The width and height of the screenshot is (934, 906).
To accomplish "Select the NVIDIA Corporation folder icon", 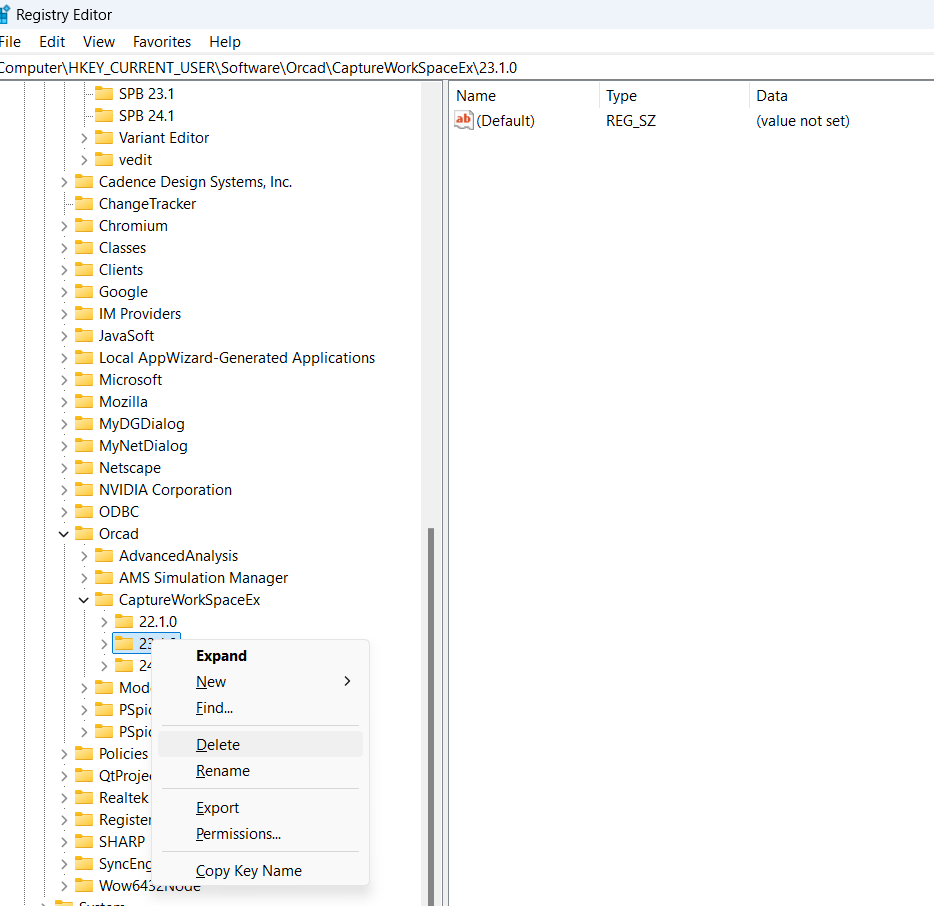I will (x=84, y=490).
